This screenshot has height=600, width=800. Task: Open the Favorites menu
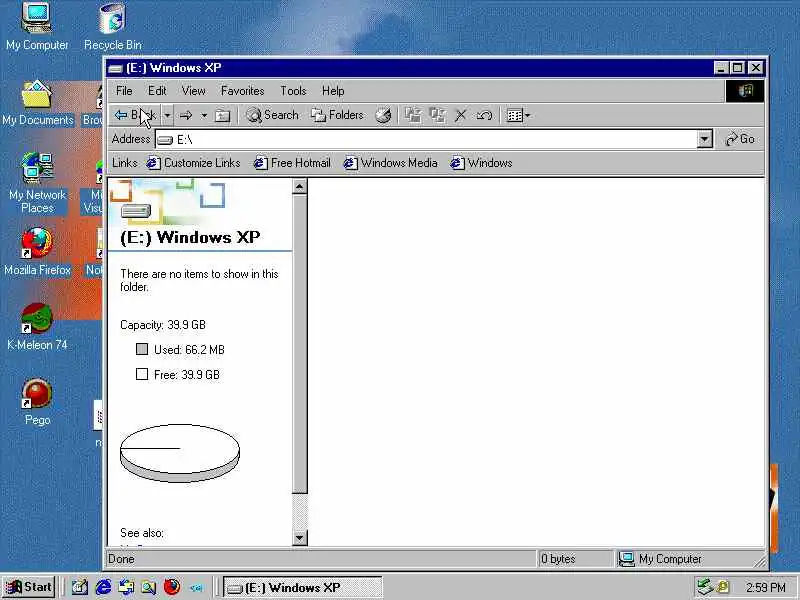pos(242,91)
